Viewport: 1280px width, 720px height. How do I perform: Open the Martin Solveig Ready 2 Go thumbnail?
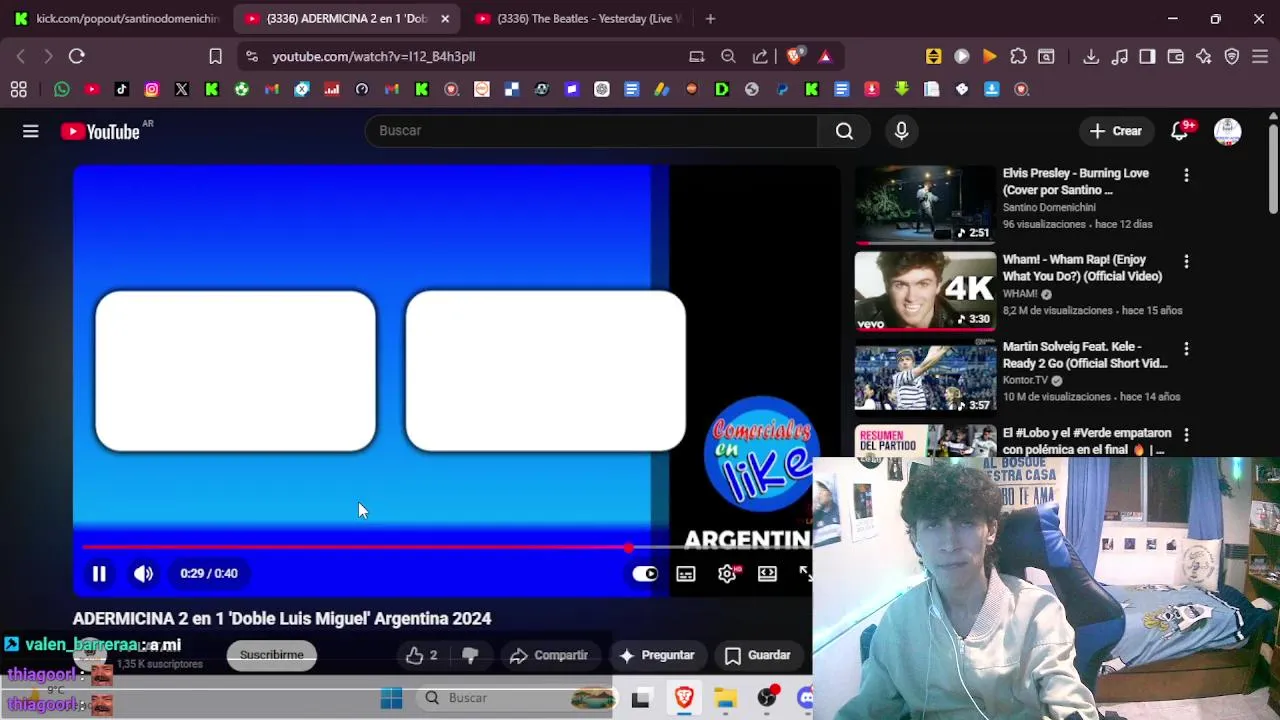(925, 378)
